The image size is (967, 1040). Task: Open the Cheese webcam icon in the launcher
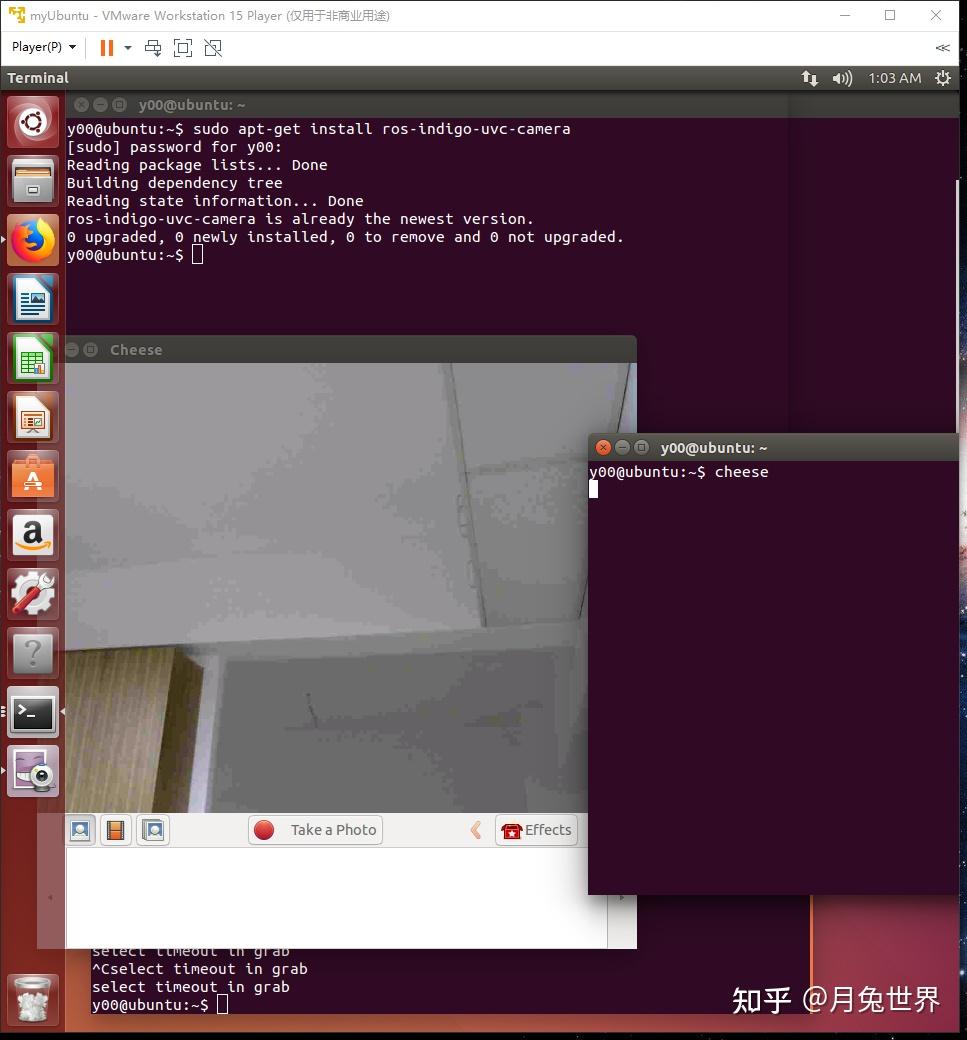[x=33, y=770]
